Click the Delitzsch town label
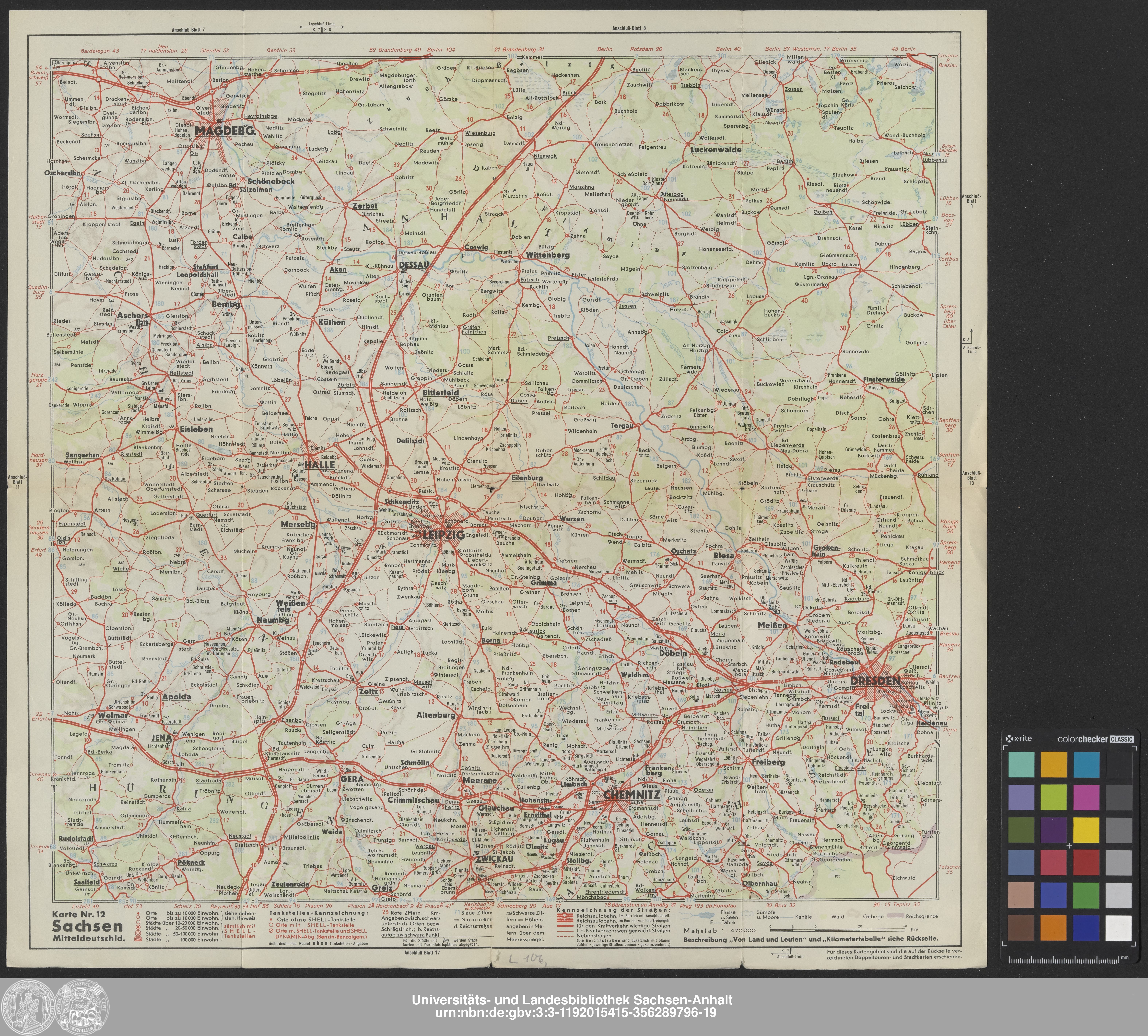 [410, 441]
